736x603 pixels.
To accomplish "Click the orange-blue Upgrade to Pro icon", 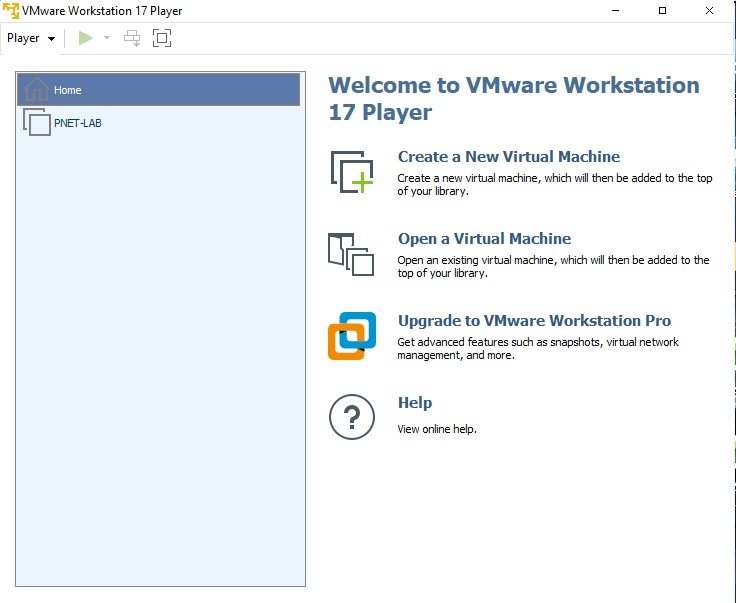I will click(x=351, y=336).
